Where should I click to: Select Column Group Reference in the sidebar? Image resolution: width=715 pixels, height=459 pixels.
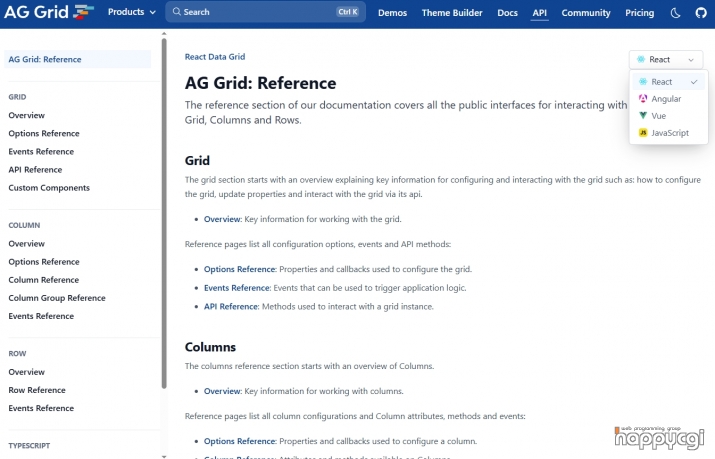[x=57, y=298]
